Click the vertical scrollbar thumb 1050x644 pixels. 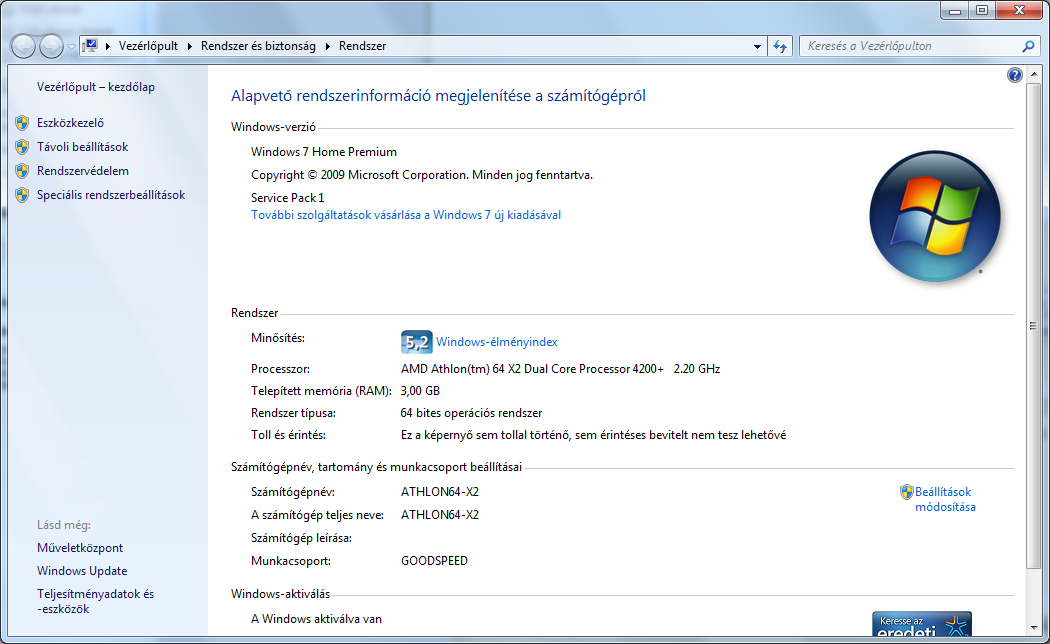pyautogui.click(x=1034, y=326)
